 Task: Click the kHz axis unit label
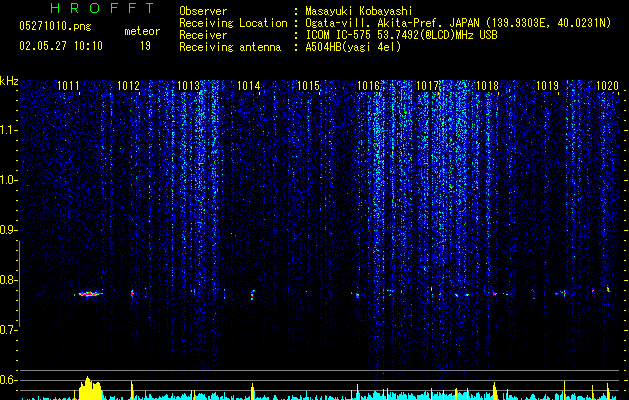tap(9, 81)
